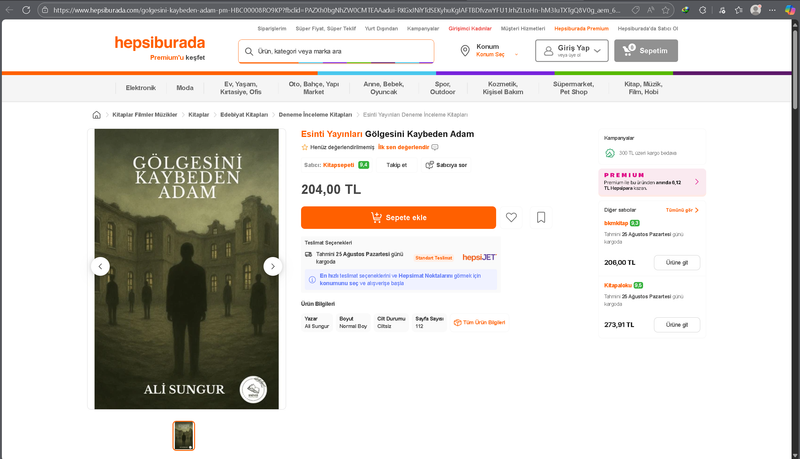Click the home icon in breadcrumb
The image size is (800, 459).
[96, 115]
